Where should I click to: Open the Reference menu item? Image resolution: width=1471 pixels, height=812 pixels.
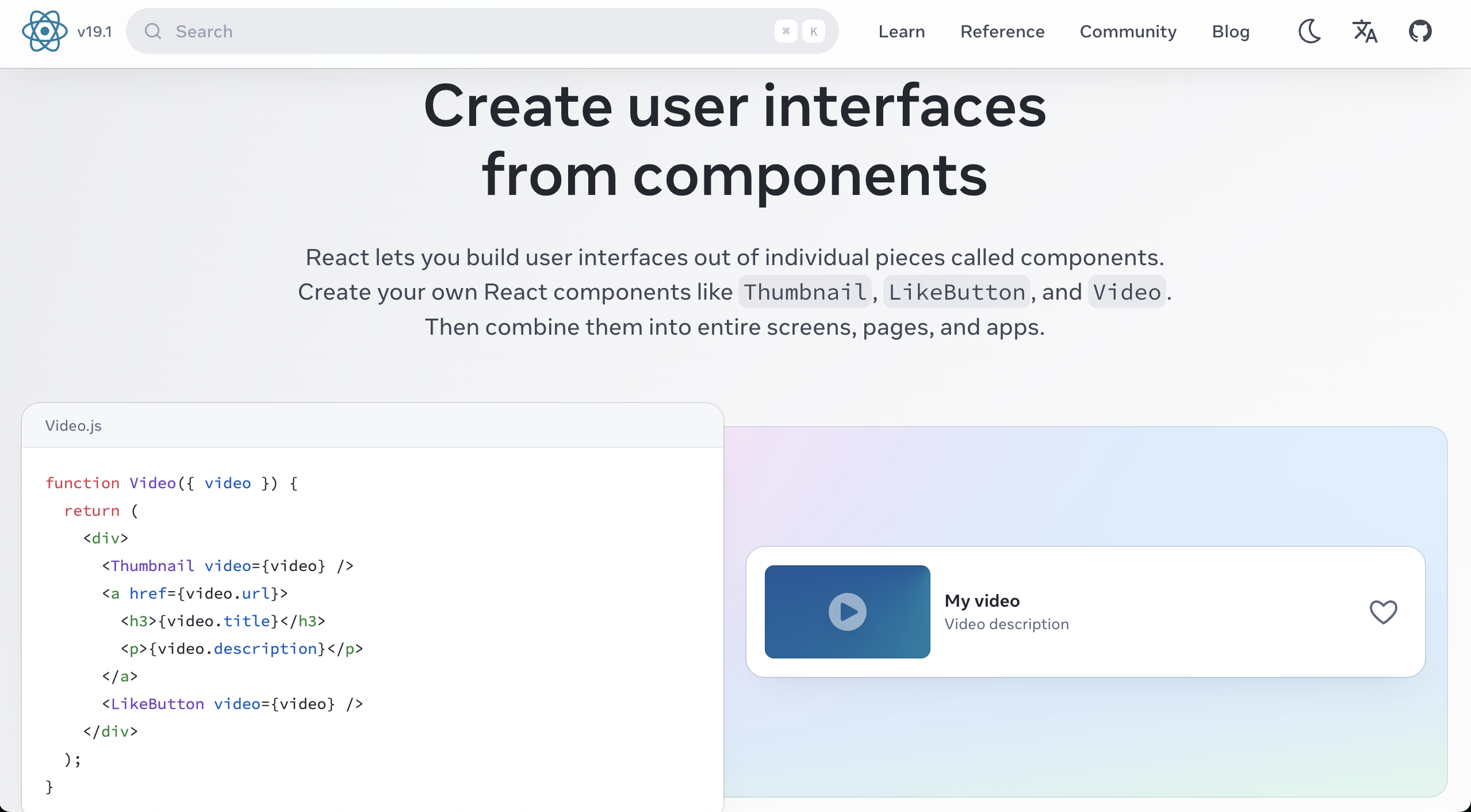pyautogui.click(x=1002, y=31)
